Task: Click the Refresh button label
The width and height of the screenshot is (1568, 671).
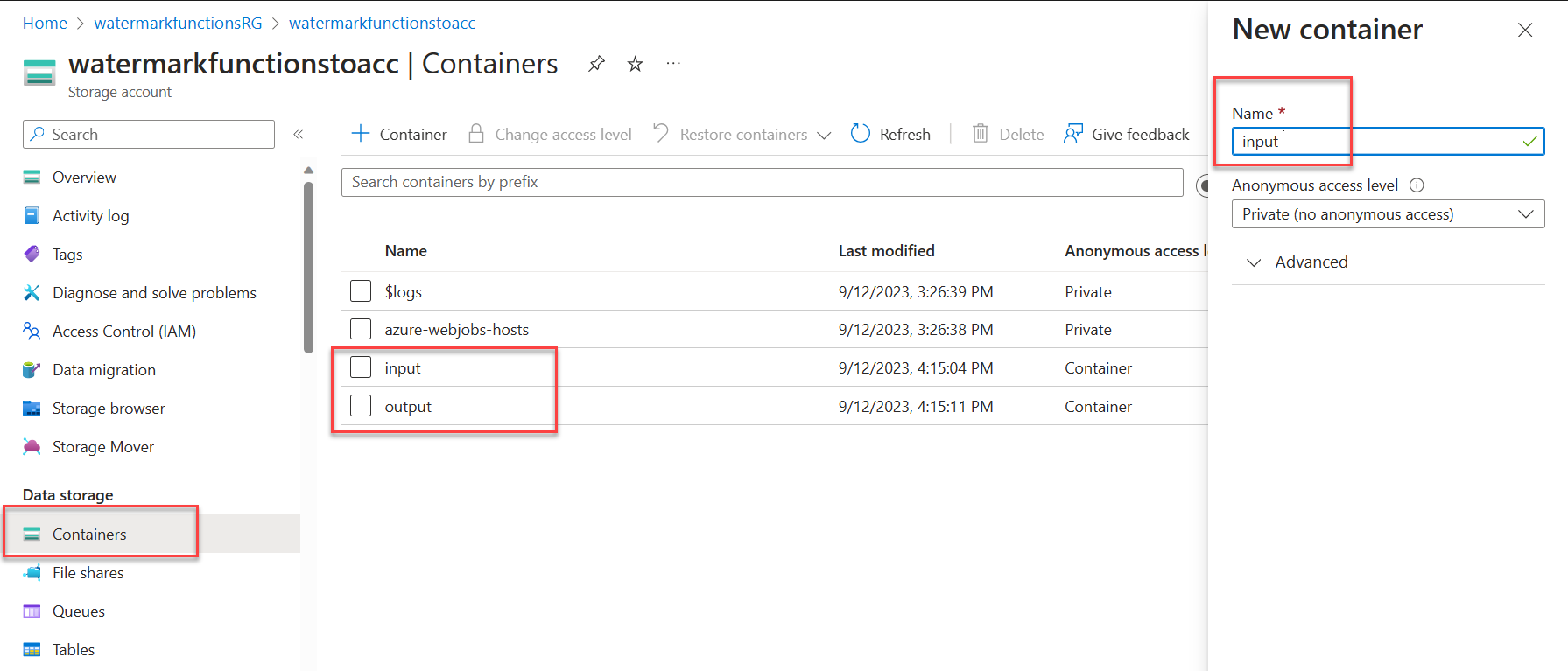Action: point(905,134)
